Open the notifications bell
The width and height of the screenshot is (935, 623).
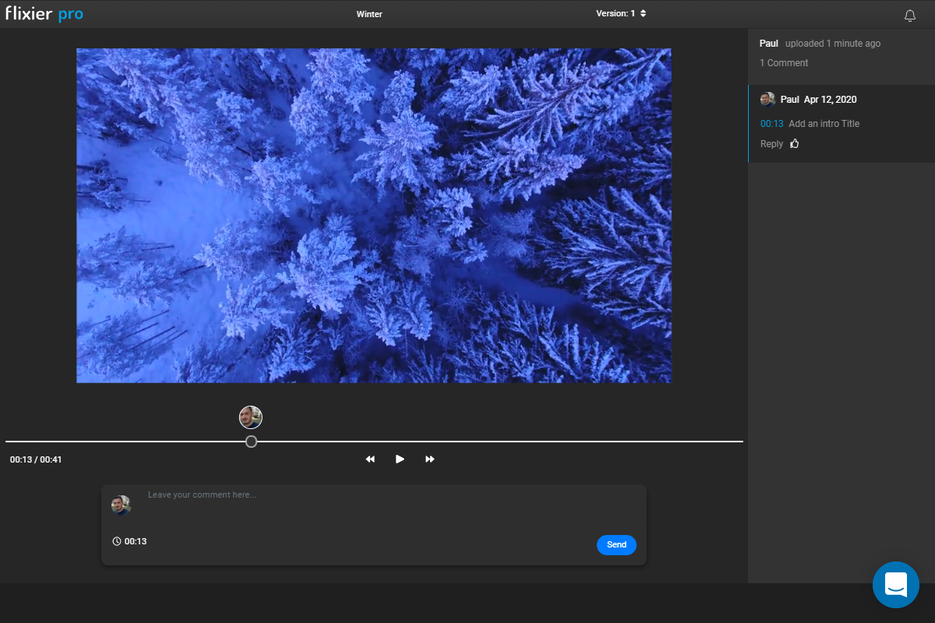910,14
